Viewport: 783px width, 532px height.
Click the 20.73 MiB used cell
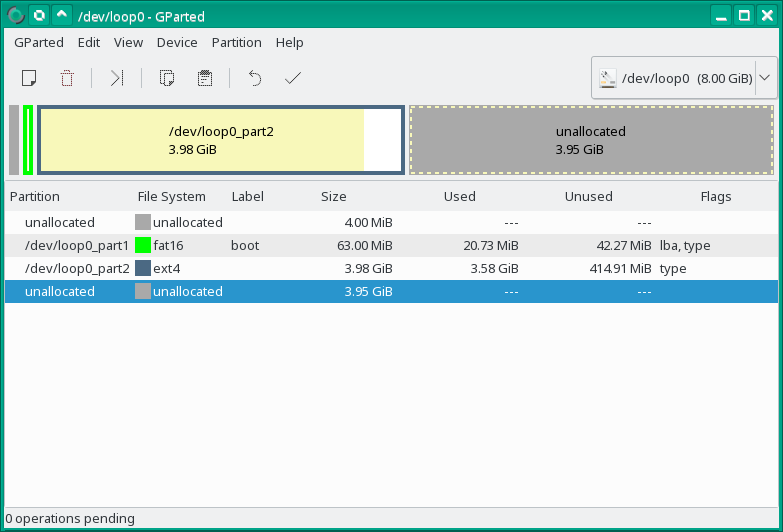coord(490,245)
